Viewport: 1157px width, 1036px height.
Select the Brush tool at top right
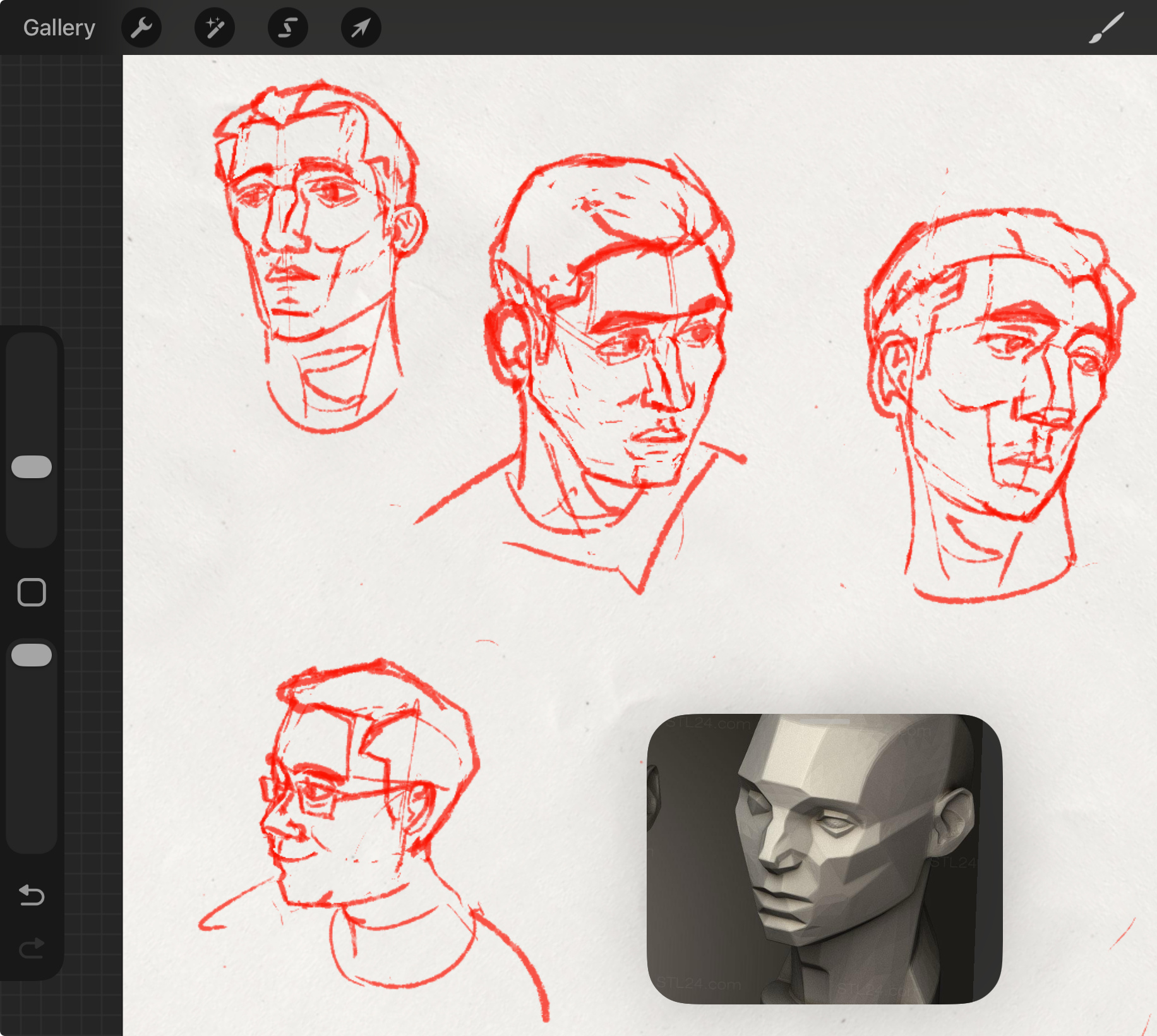tap(1106, 28)
